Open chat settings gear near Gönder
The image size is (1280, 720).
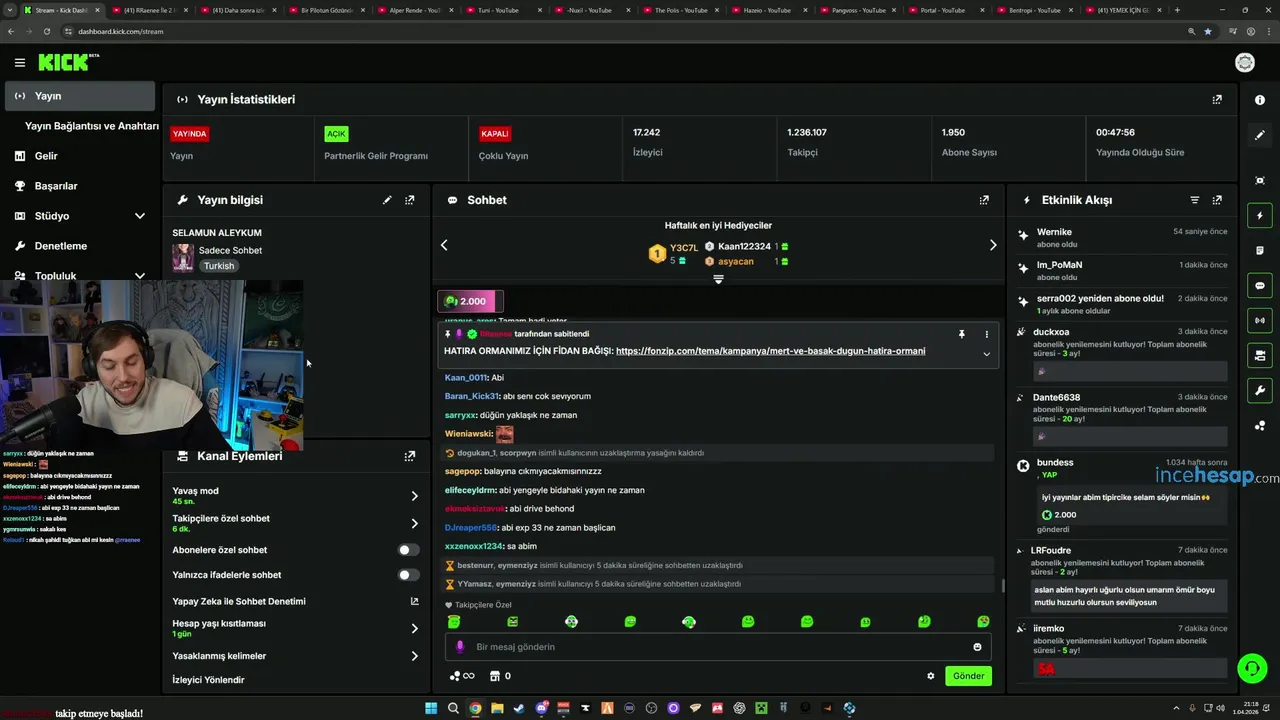[931, 676]
